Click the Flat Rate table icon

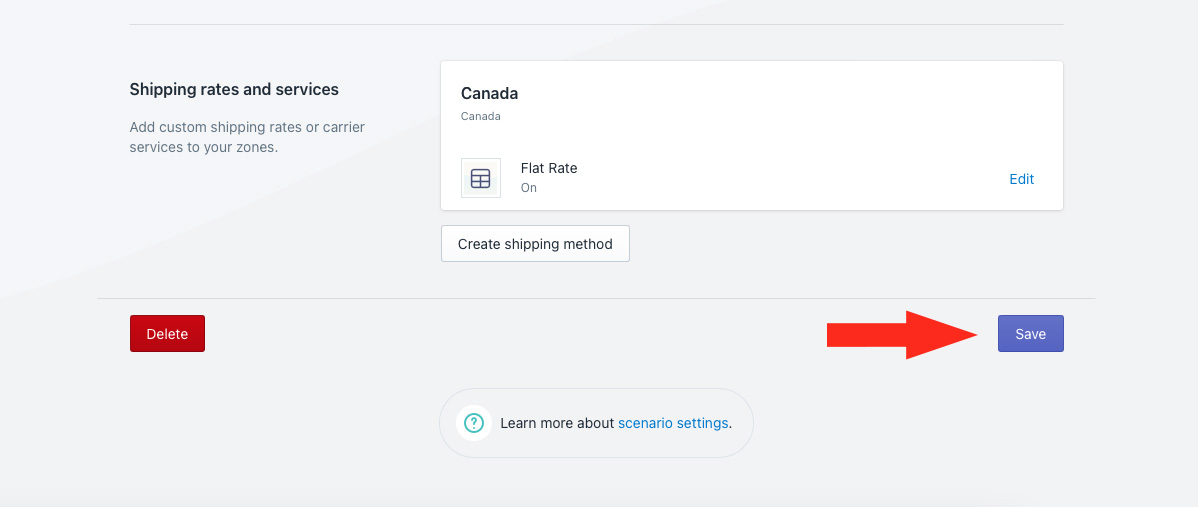pyautogui.click(x=481, y=178)
